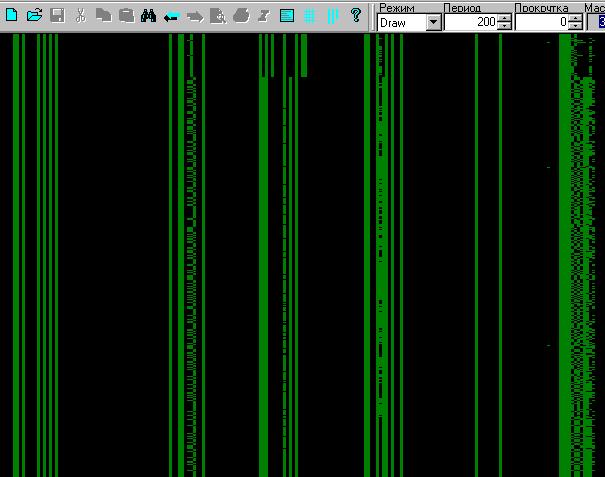This screenshot has height=477, width=605.
Task: Click the grayed-out Save floppy icon
Action: (x=57, y=15)
